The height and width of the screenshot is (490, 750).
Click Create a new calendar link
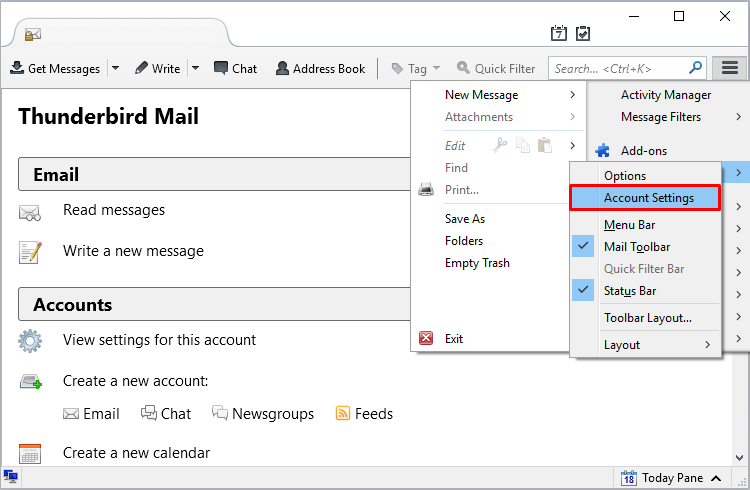[136, 453]
